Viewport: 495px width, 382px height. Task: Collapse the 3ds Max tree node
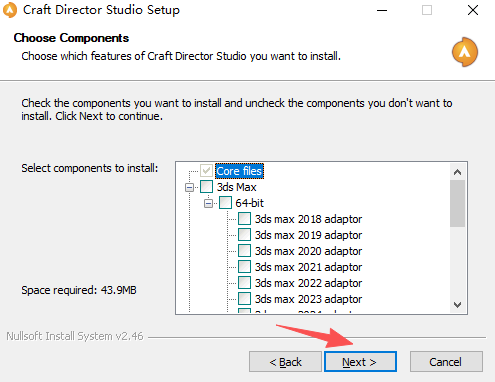pyautogui.click(x=189, y=187)
